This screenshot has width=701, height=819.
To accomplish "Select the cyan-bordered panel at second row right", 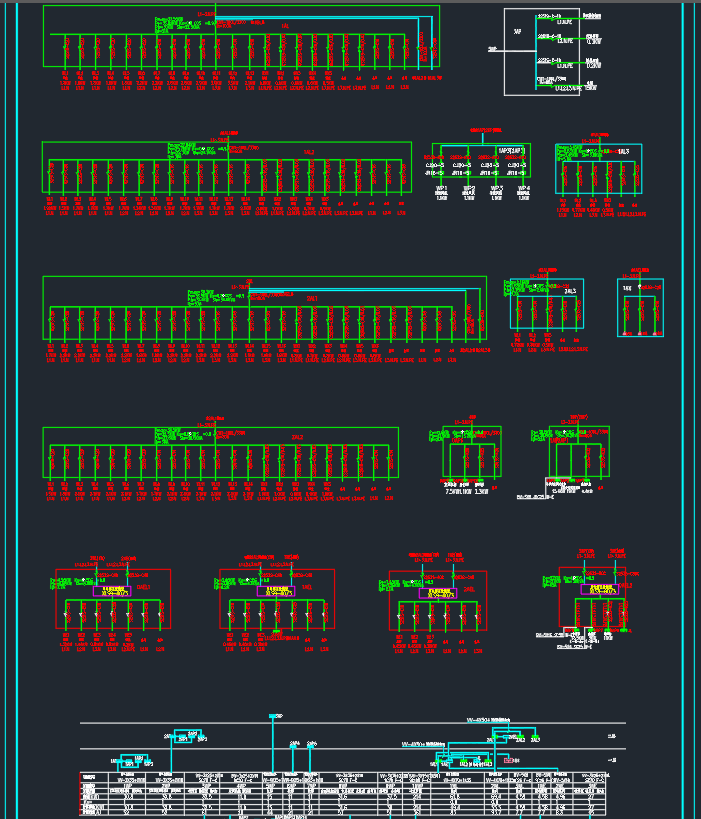I will [x=598, y=169].
